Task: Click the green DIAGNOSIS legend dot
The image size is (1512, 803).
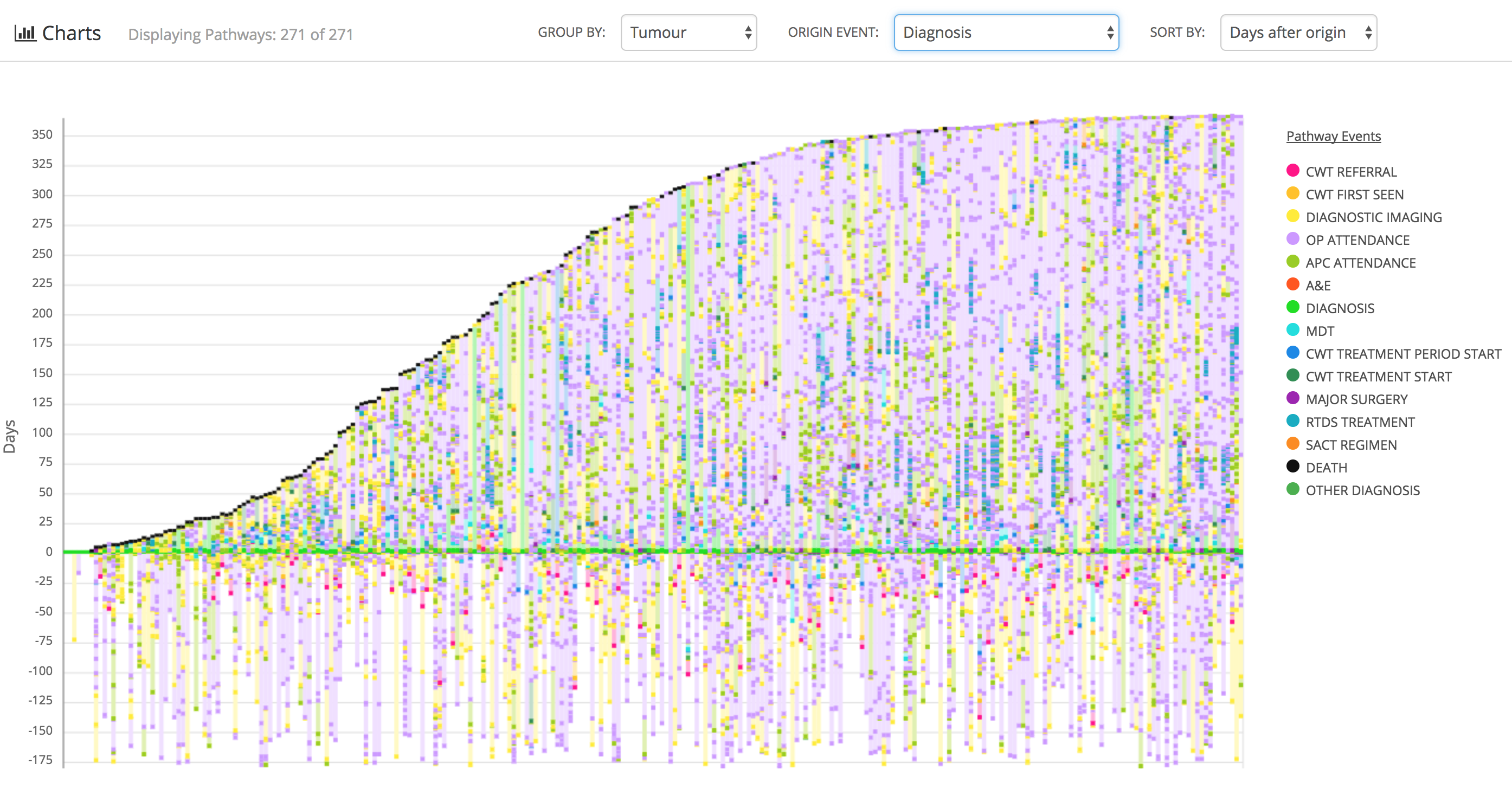Action: pos(1292,307)
